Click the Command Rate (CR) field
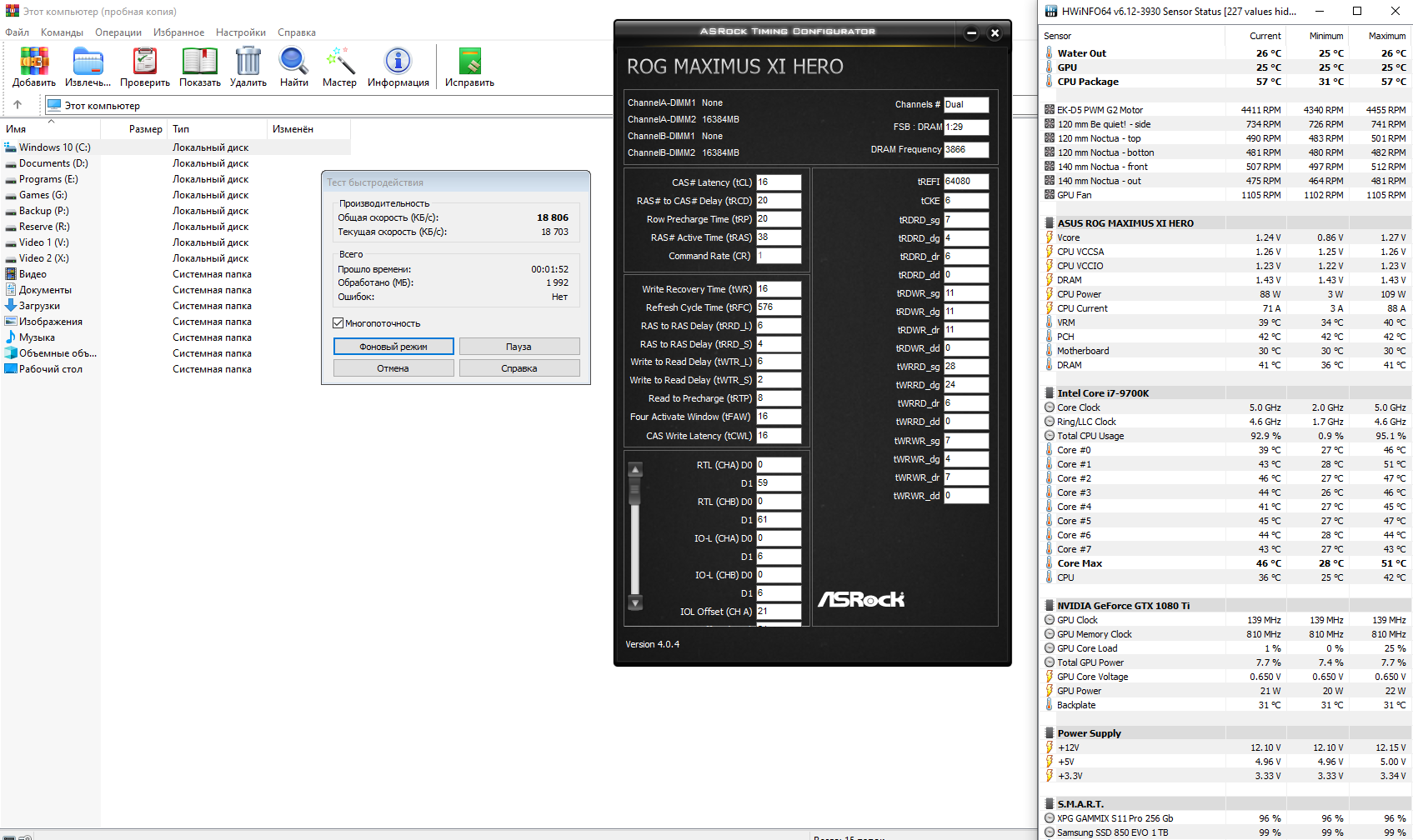 779,256
